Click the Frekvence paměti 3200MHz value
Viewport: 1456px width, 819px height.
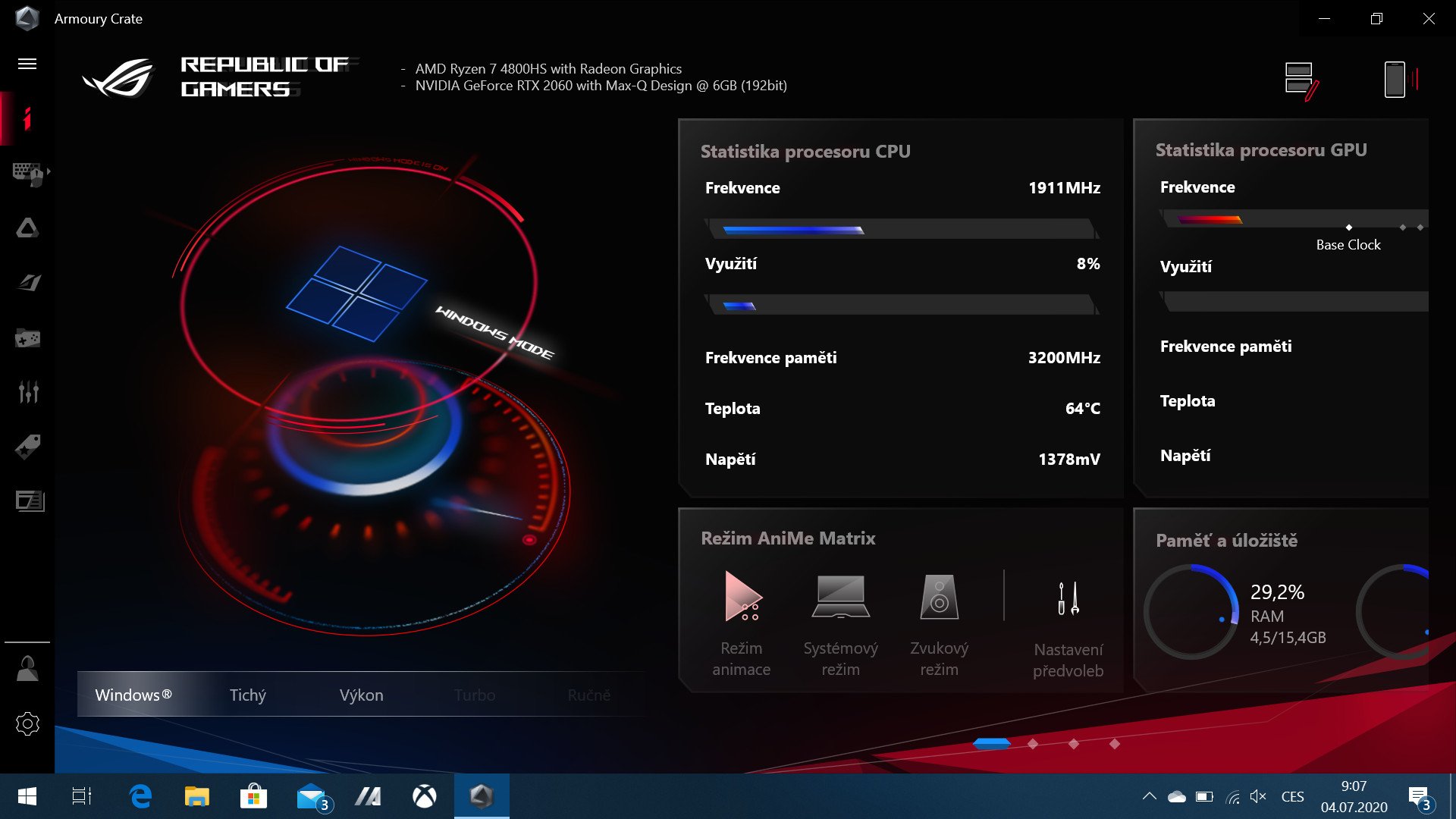tap(1064, 358)
